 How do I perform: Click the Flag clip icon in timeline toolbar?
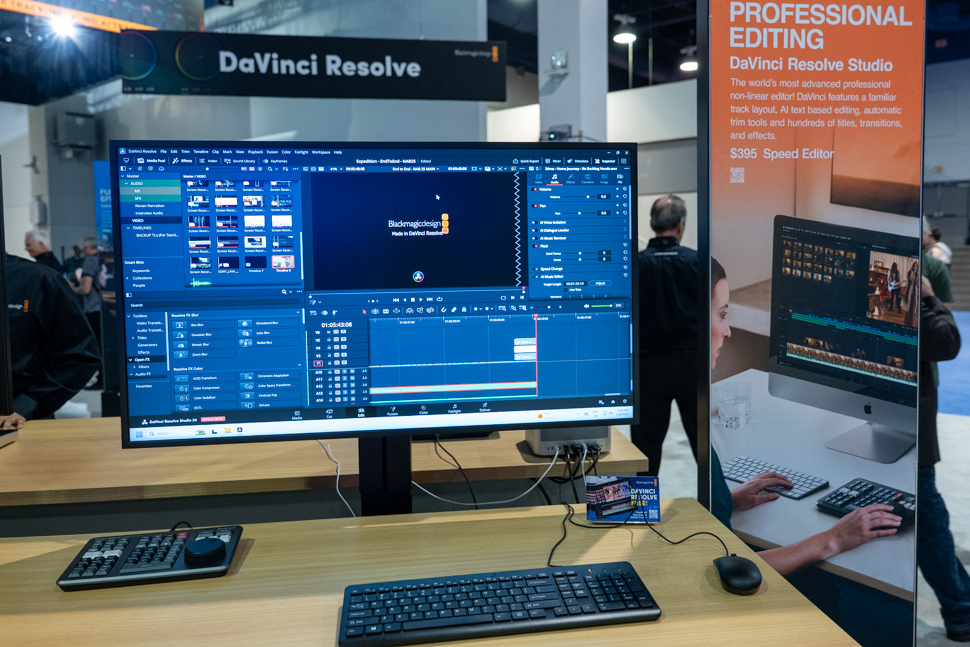click(x=476, y=309)
